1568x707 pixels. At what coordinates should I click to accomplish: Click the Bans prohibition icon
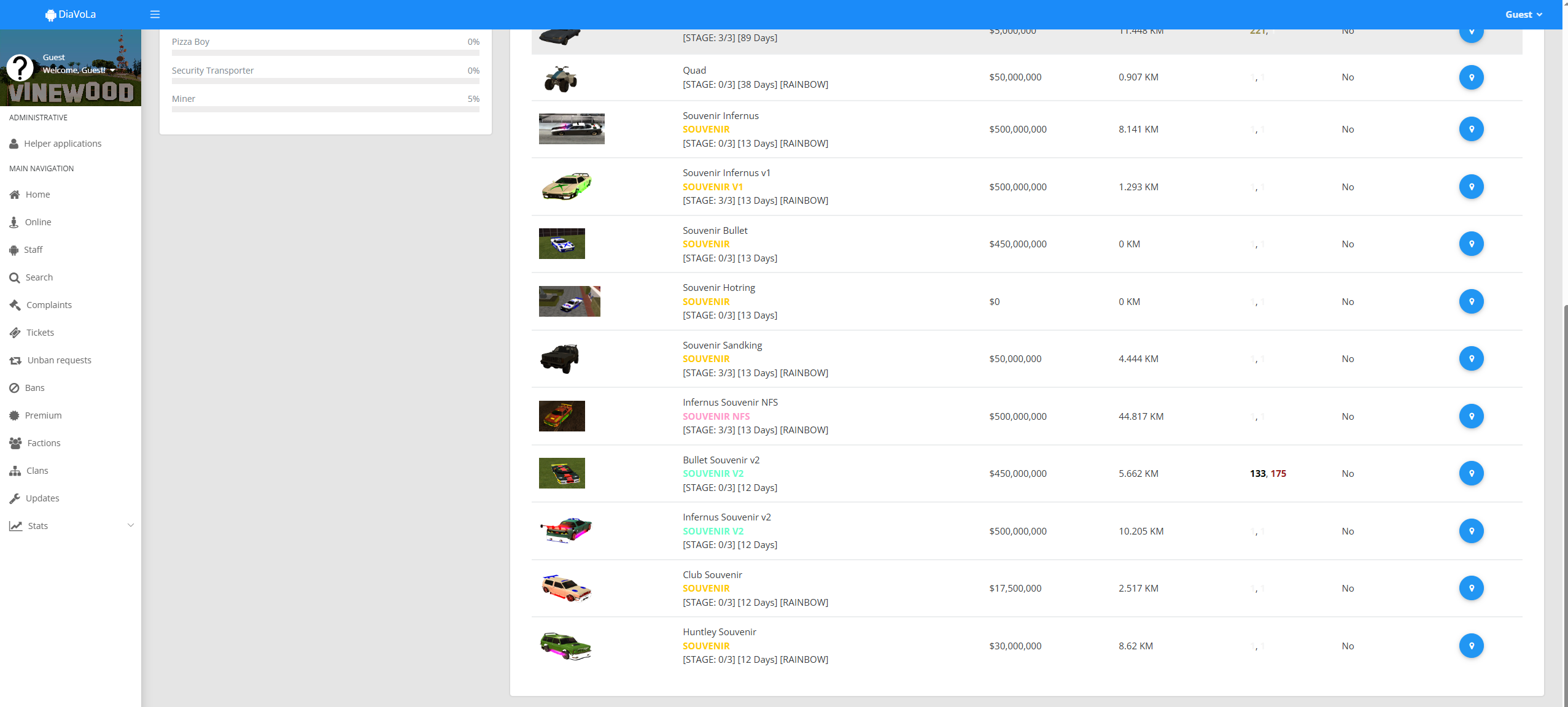click(x=14, y=388)
